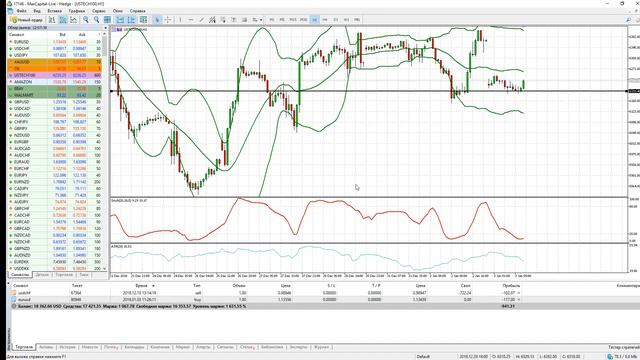Sort positions by Время column arrow
The width and height of the screenshot is (640, 360).
pos(153,286)
